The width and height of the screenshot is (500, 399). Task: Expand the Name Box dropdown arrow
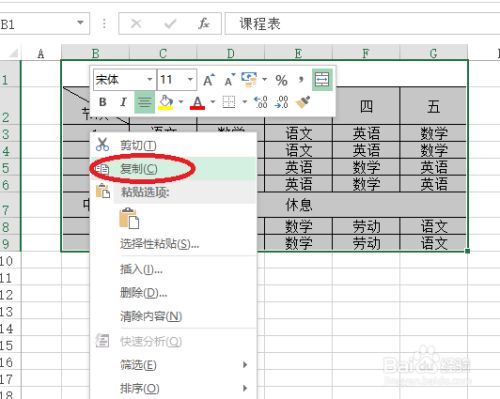pos(80,23)
